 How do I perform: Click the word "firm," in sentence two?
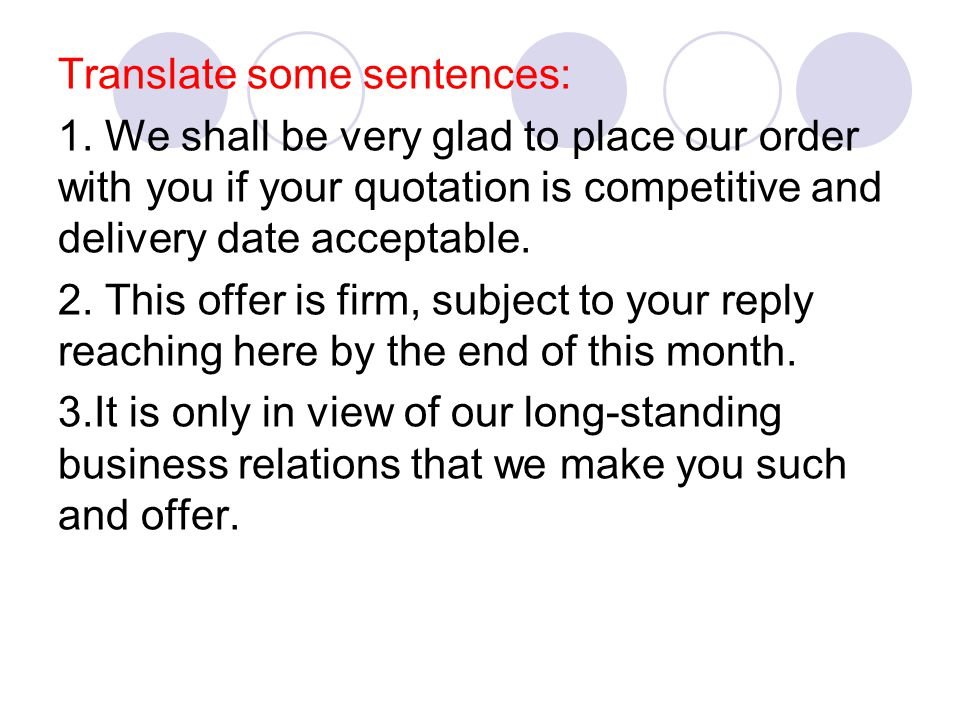pos(378,300)
